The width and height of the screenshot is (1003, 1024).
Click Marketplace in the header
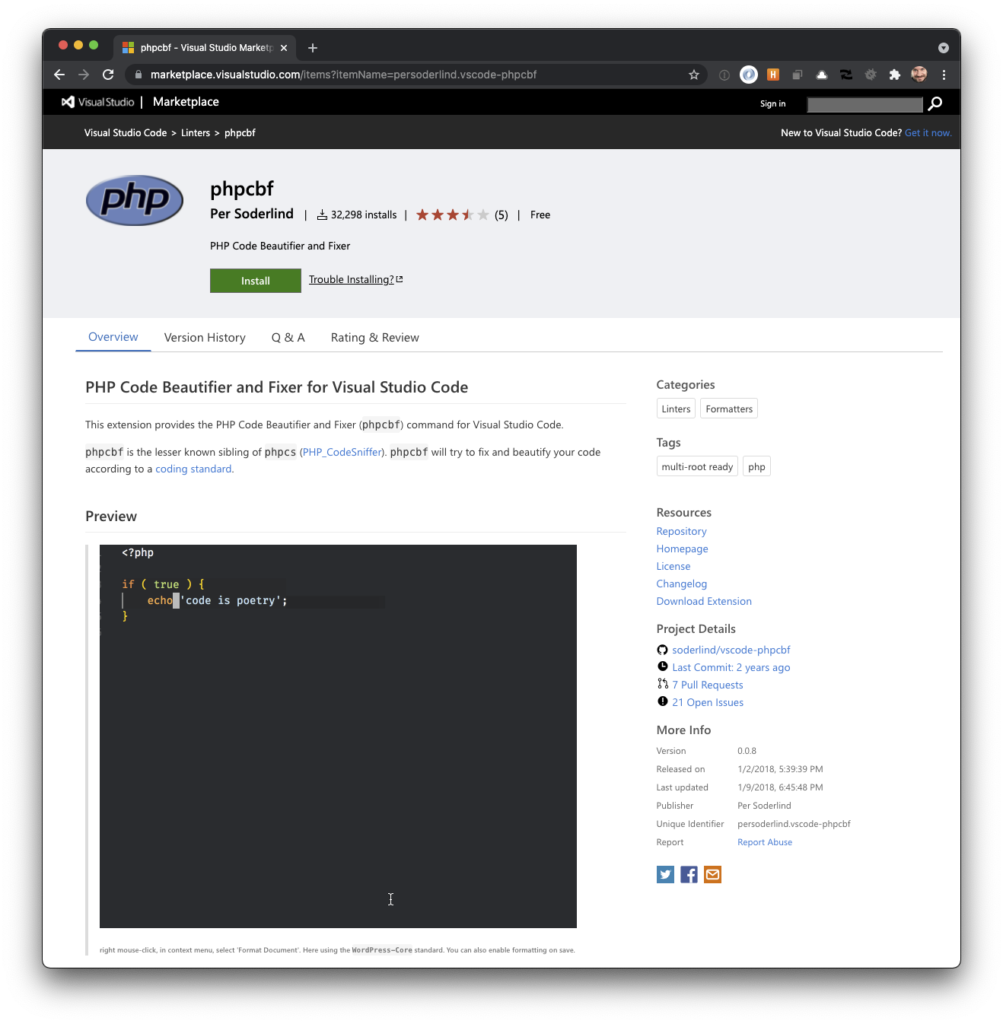coord(185,102)
